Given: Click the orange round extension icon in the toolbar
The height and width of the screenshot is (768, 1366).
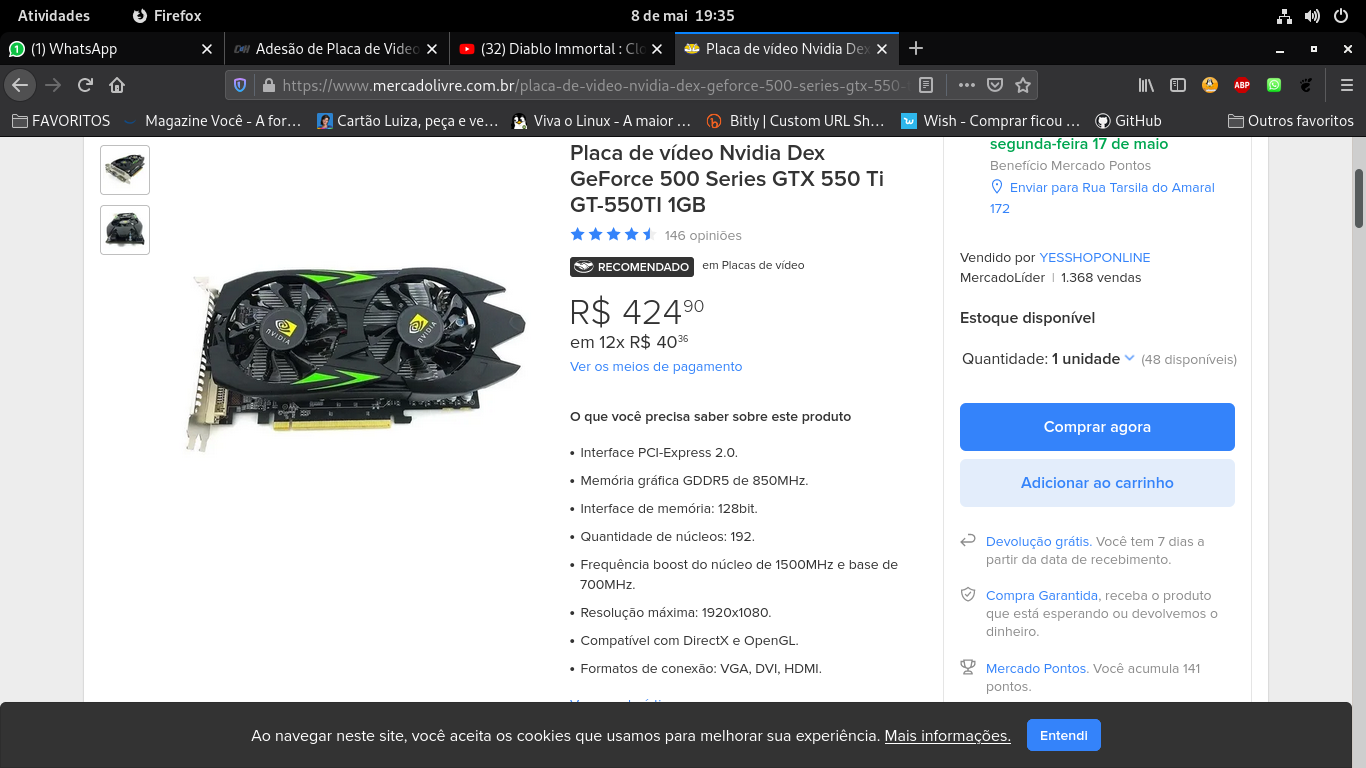Looking at the screenshot, I should coord(1210,85).
